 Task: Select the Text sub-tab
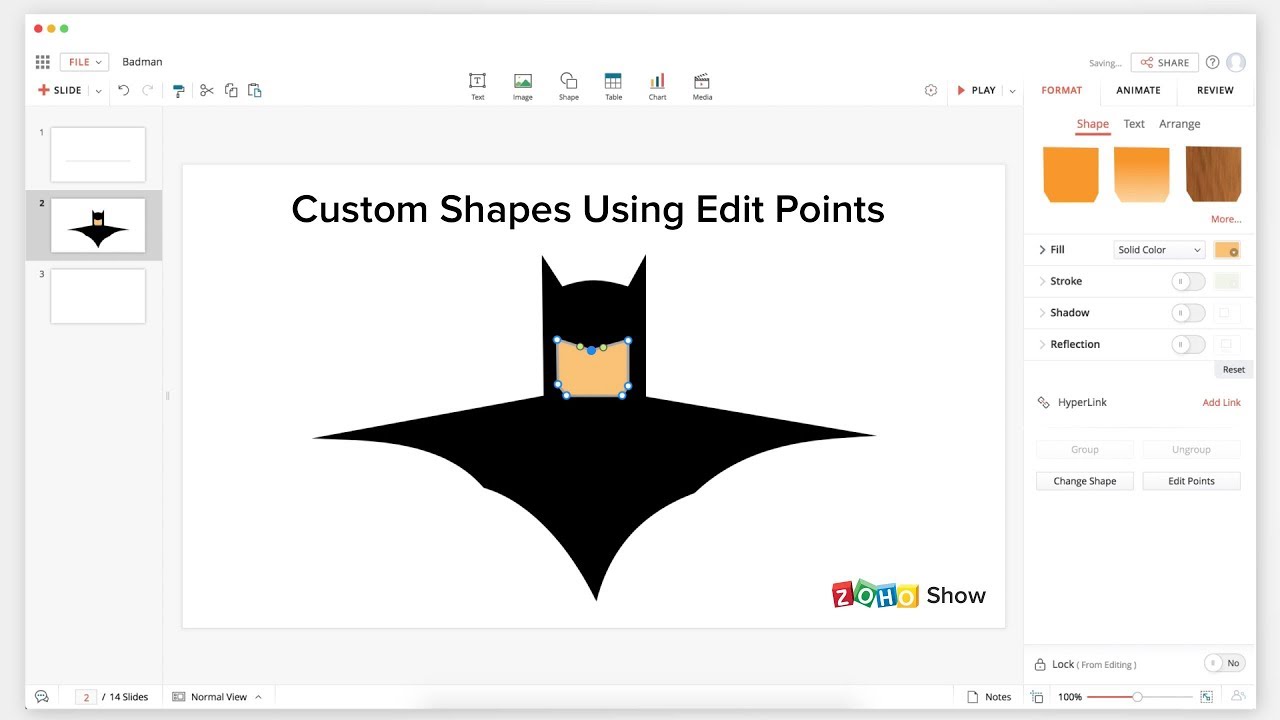point(1134,124)
